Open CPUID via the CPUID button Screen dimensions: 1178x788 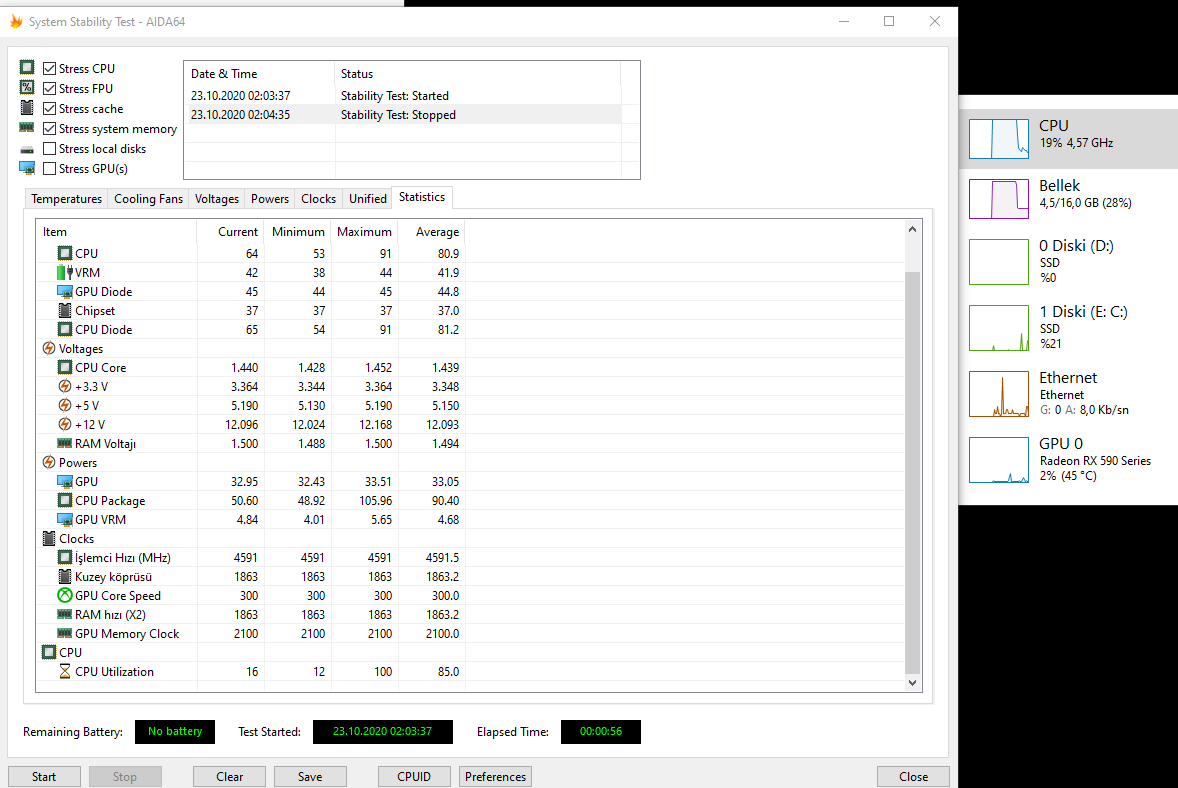414,777
